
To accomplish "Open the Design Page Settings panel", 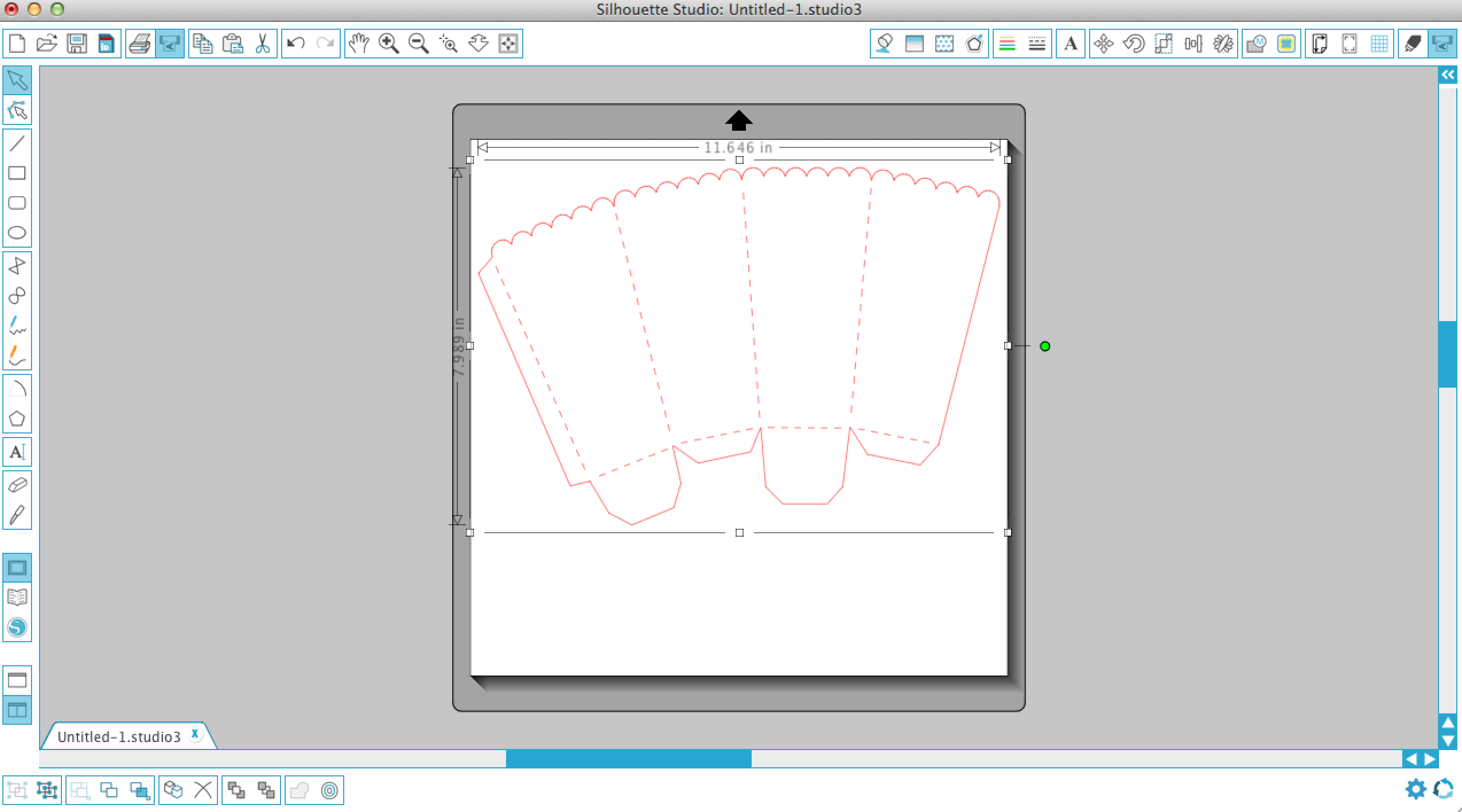I will [1320, 44].
